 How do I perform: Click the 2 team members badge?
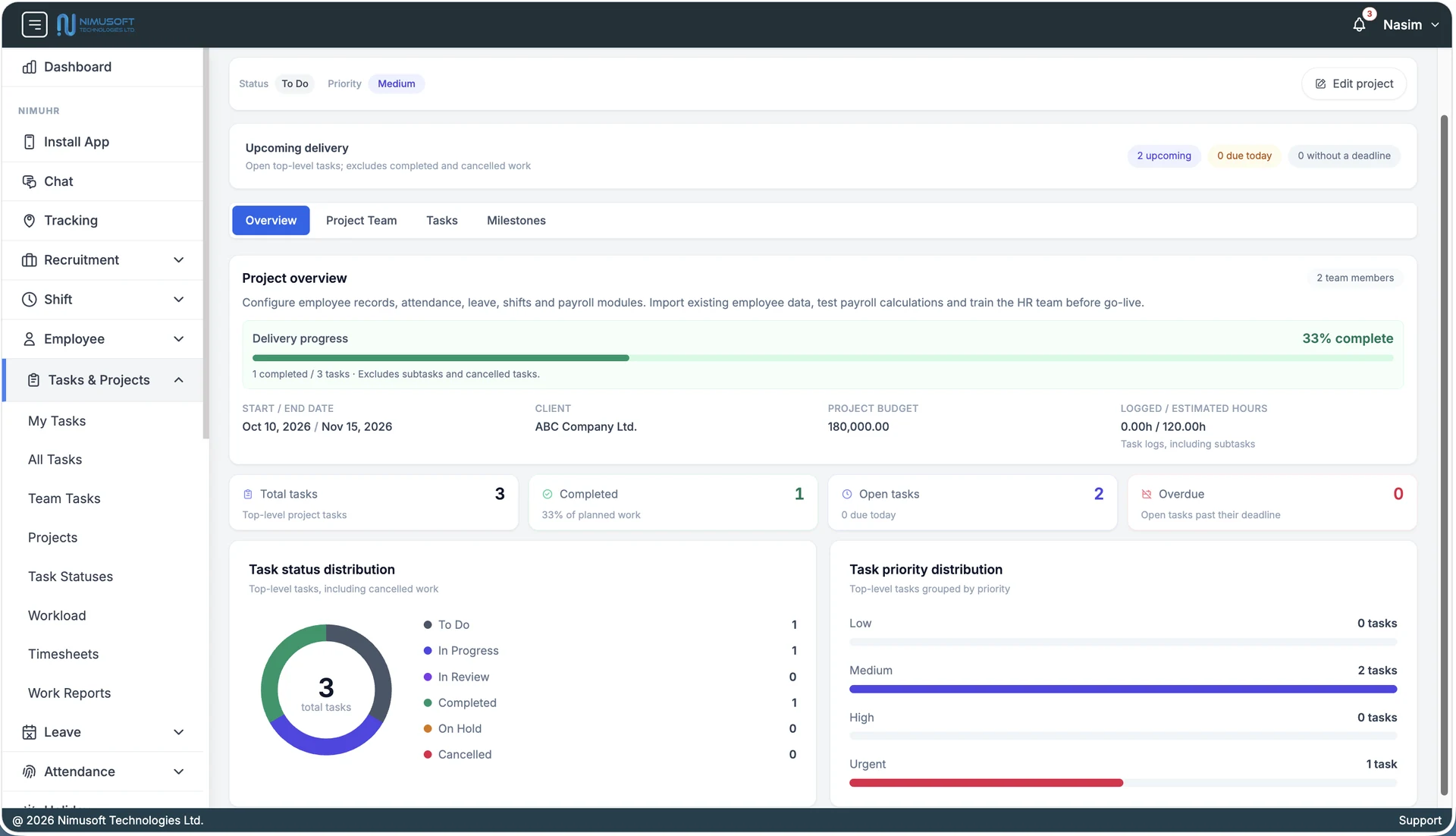pos(1355,278)
